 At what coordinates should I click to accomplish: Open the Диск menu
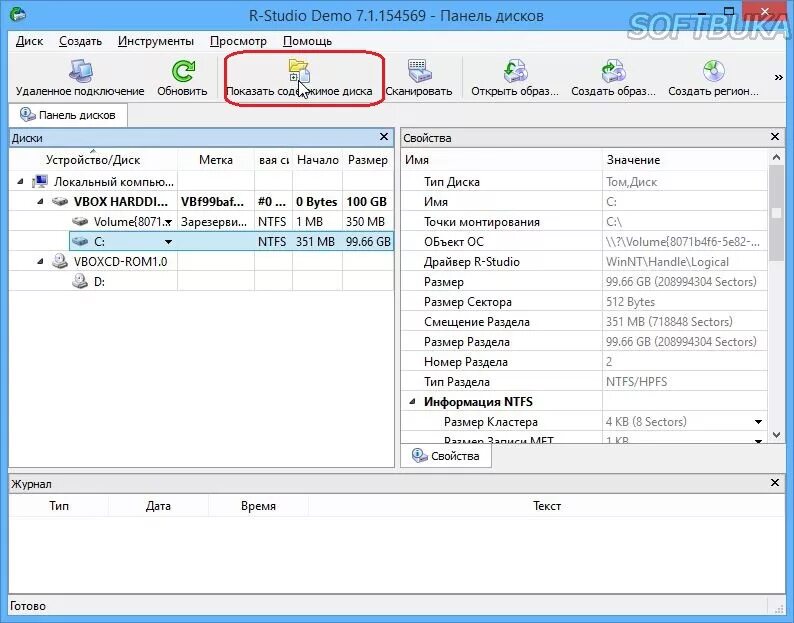point(29,41)
